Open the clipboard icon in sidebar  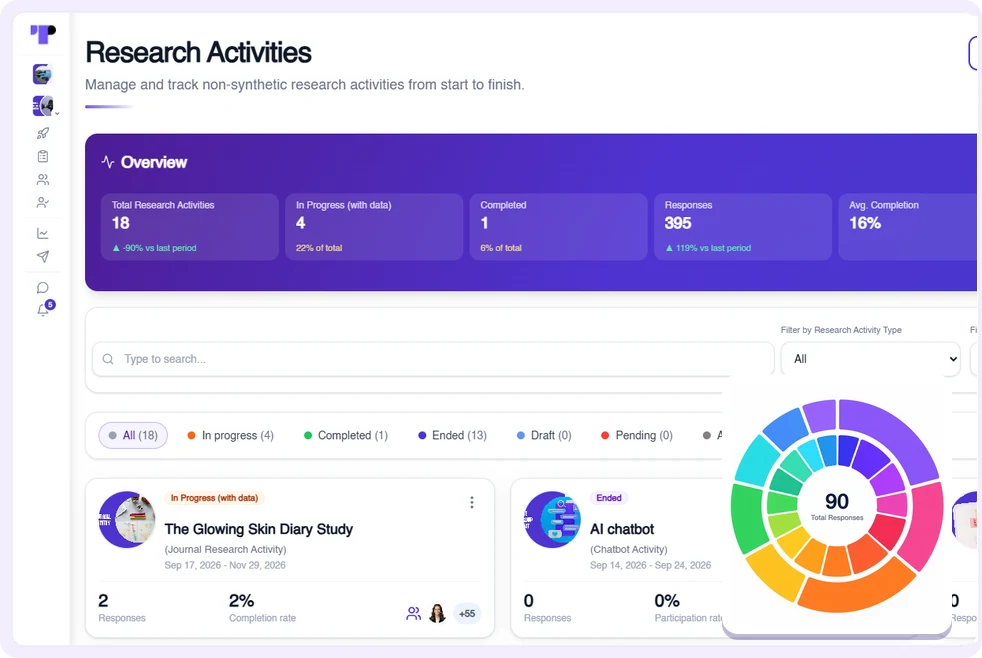pos(43,157)
